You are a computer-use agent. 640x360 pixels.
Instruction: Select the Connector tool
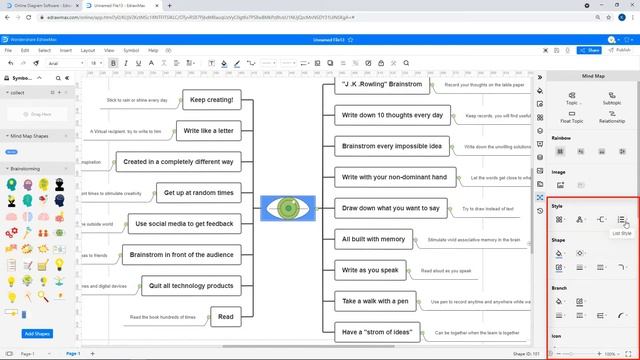(251, 63)
